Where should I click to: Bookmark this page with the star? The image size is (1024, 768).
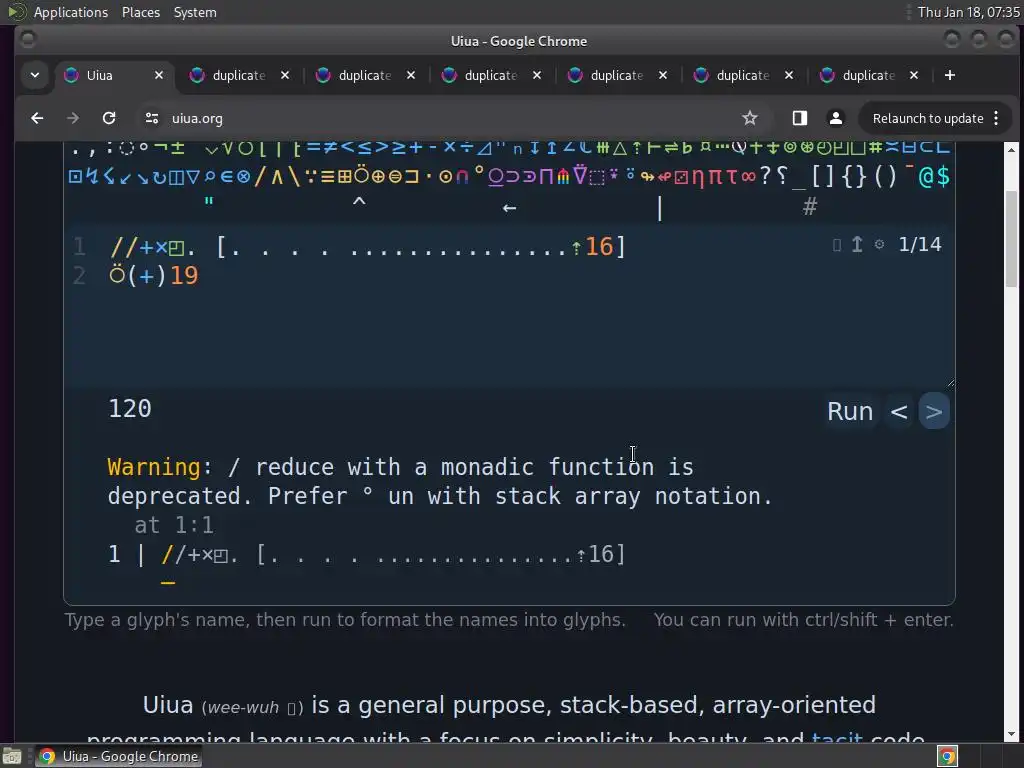750,118
